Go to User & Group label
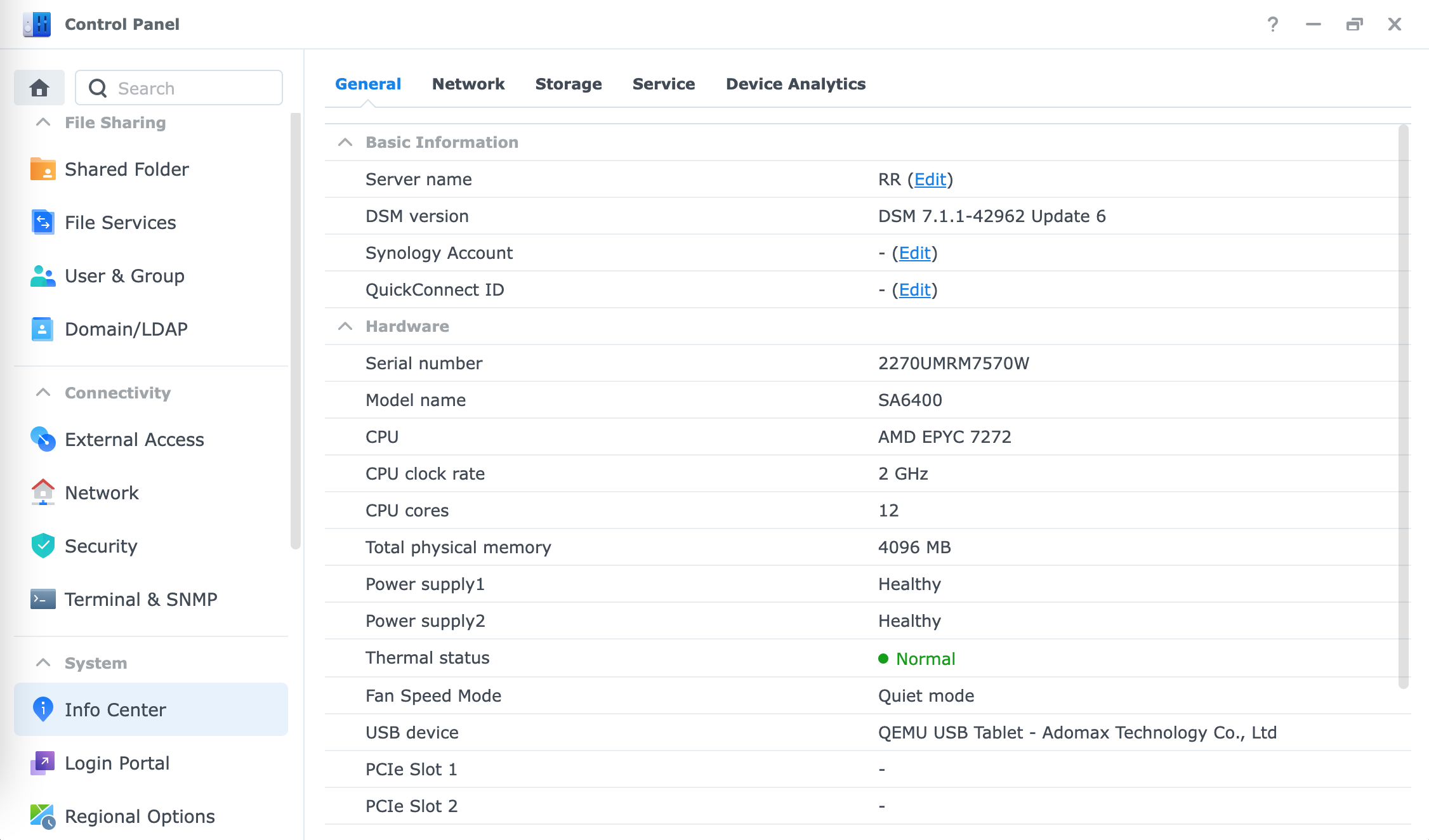The width and height of the screenshot is (1429, 840). coord(125,276)
